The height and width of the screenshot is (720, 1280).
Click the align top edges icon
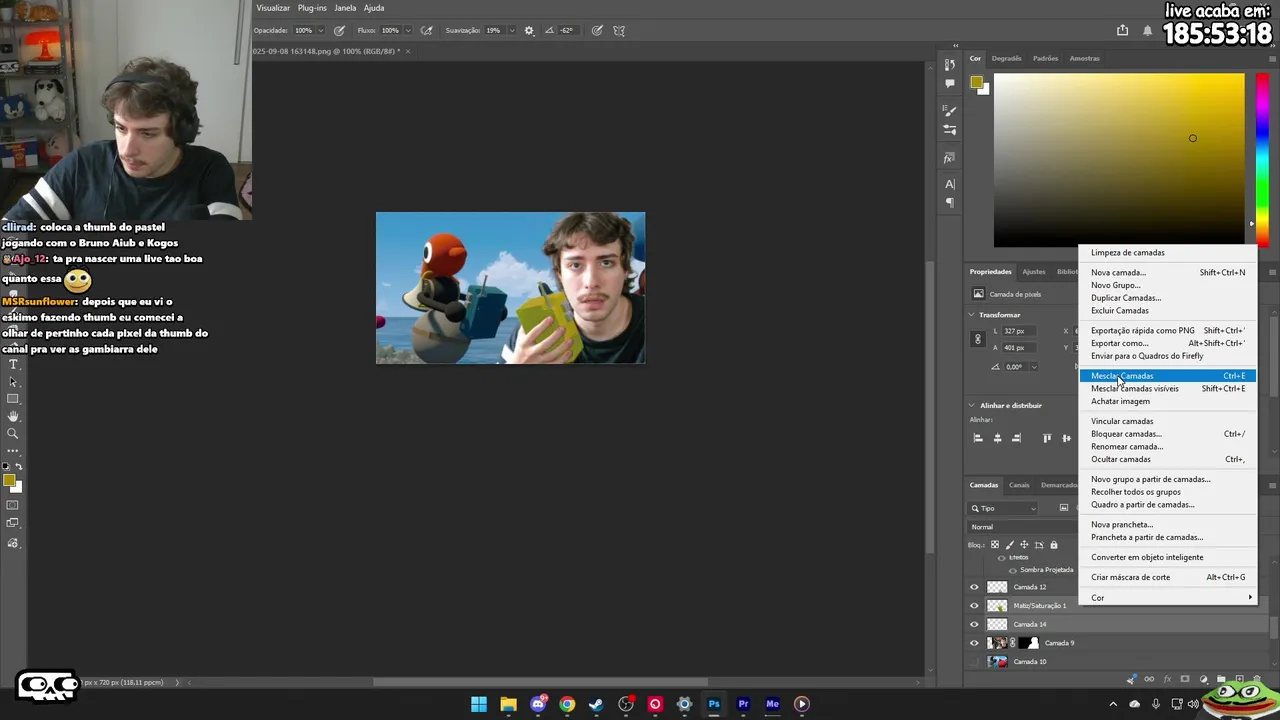[1047, 438]
